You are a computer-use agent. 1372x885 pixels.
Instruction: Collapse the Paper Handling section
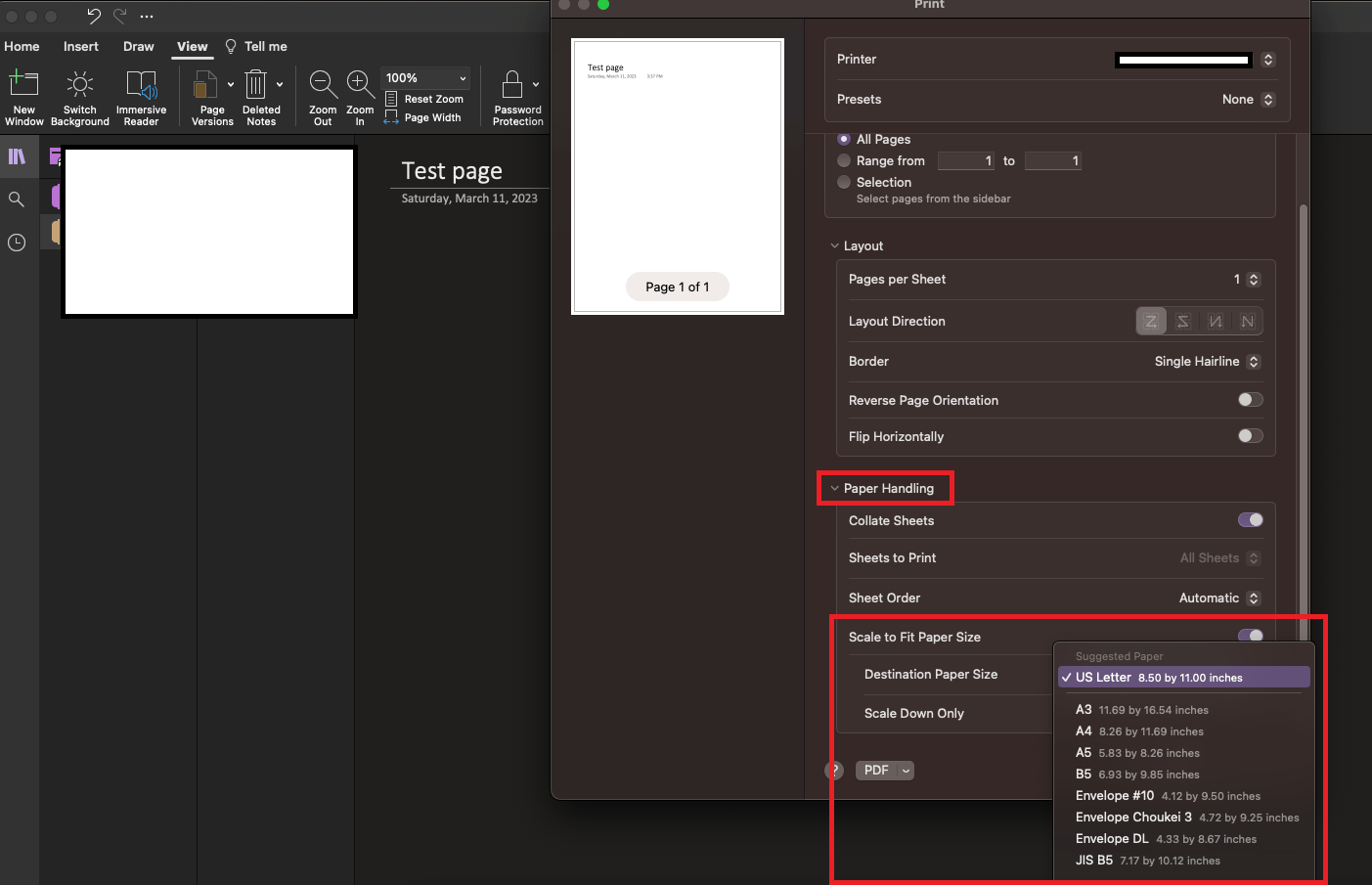point(834,489)
